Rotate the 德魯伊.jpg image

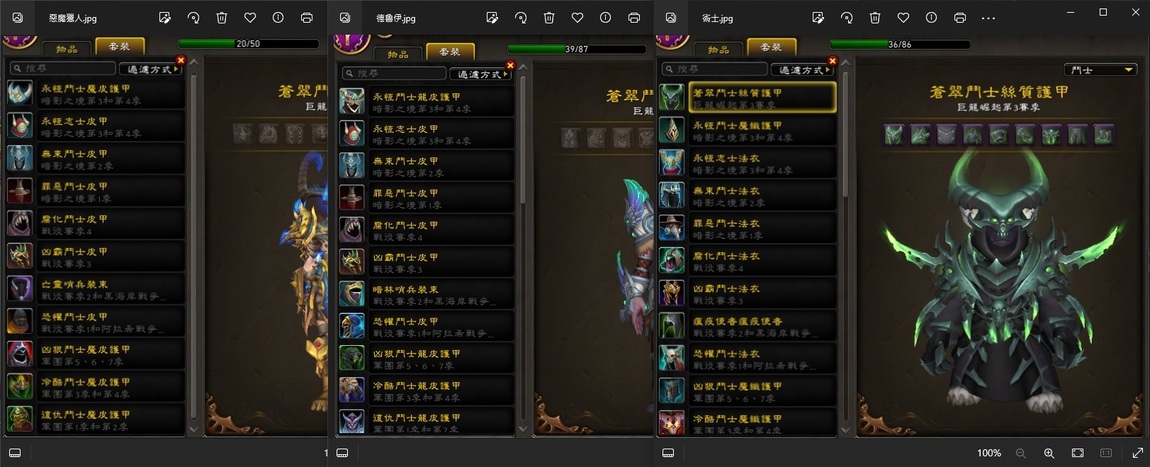click(521, 18)
